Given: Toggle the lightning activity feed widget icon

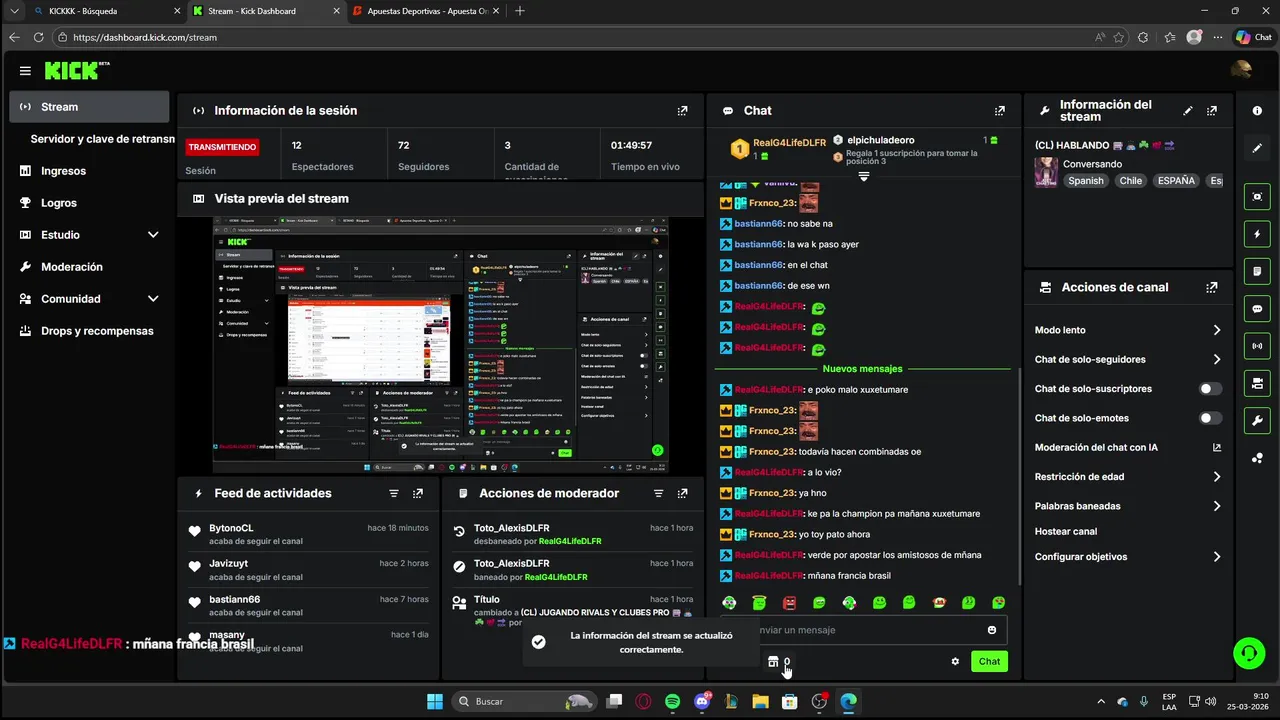Looking at the screenshot, I should coord(1257,234).
